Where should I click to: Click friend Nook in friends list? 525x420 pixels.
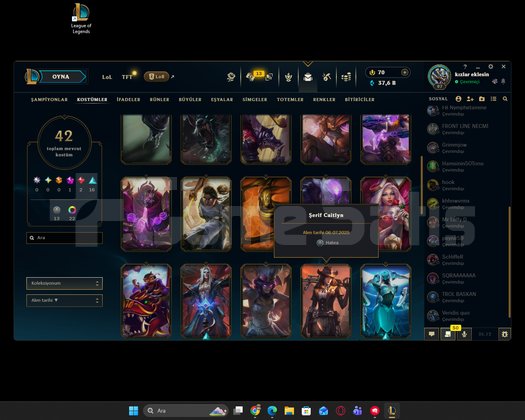tap(466, 185)
